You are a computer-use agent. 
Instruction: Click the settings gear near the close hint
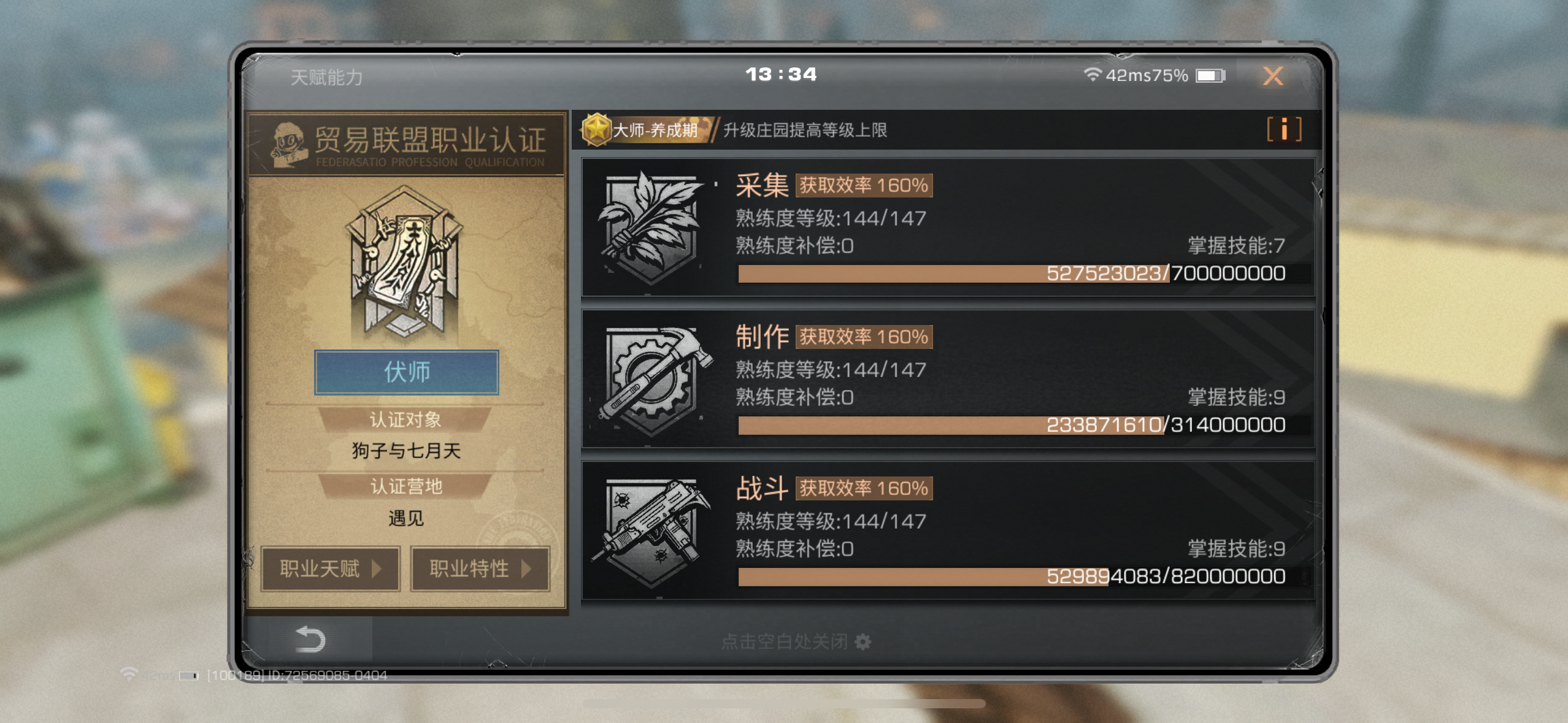tap(863, 641)
